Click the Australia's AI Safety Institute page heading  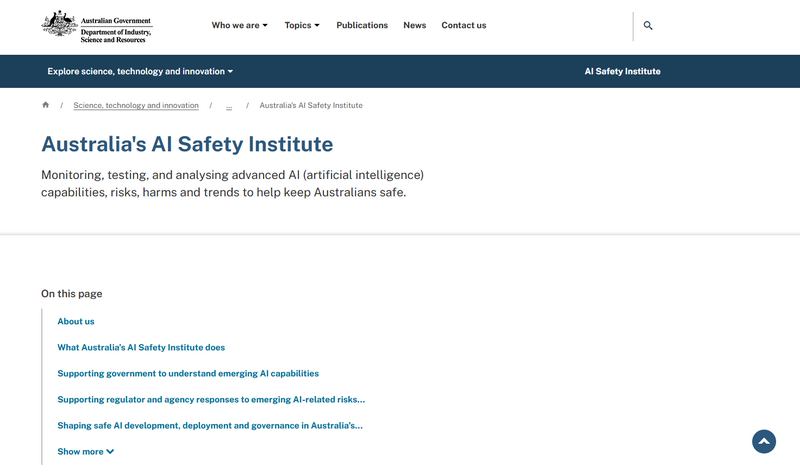click(x=187, y=144)
